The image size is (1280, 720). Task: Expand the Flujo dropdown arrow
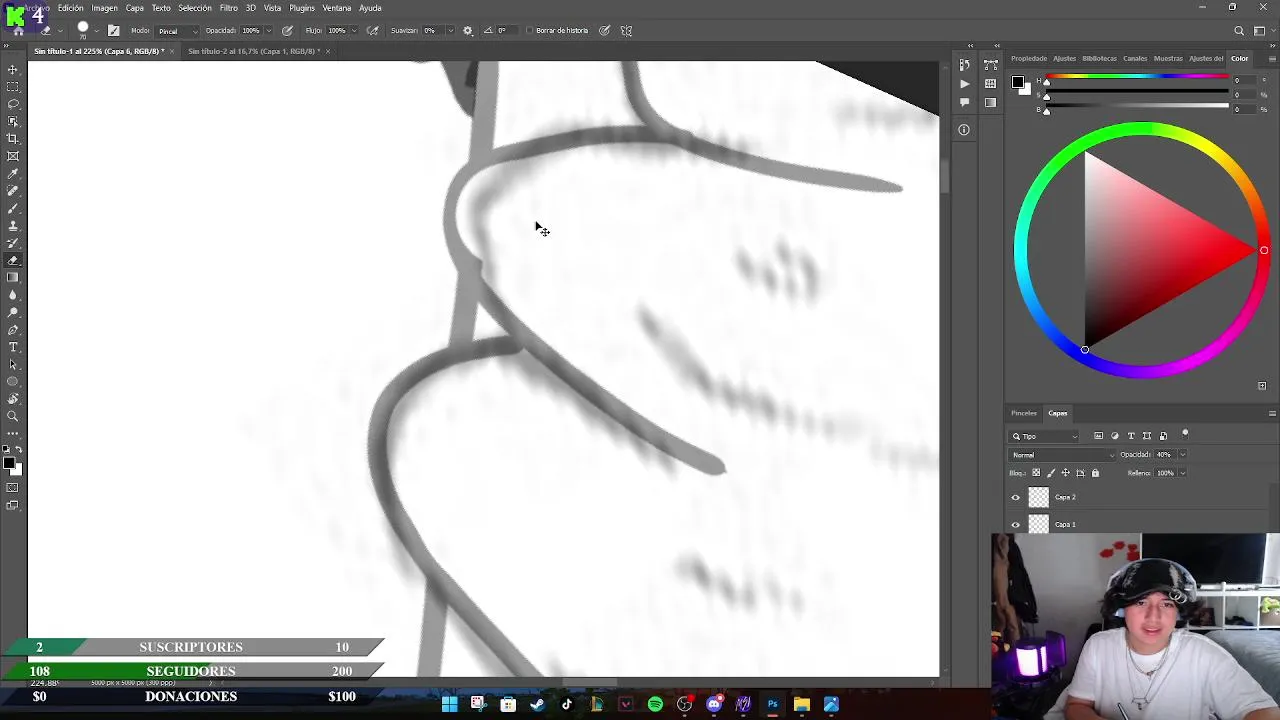click(x=355, y=31)
